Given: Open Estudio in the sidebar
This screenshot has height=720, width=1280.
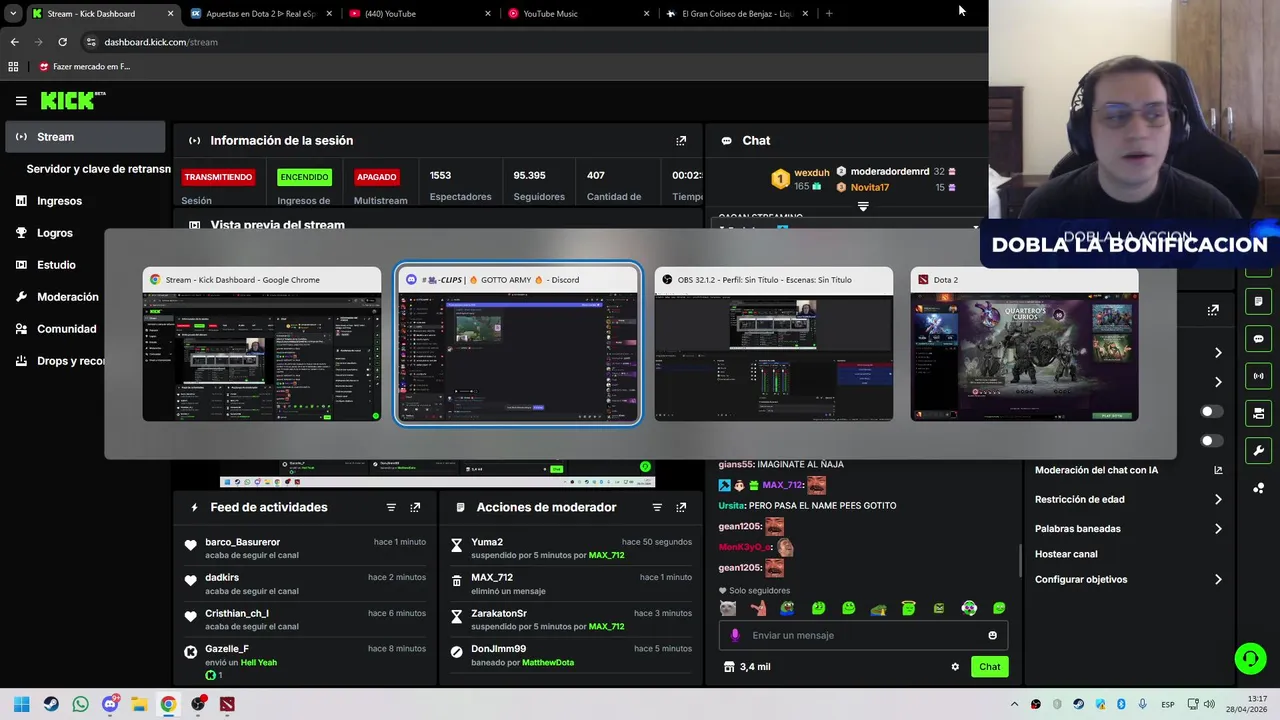Looking at the screenshot, I should coord(55,265).
